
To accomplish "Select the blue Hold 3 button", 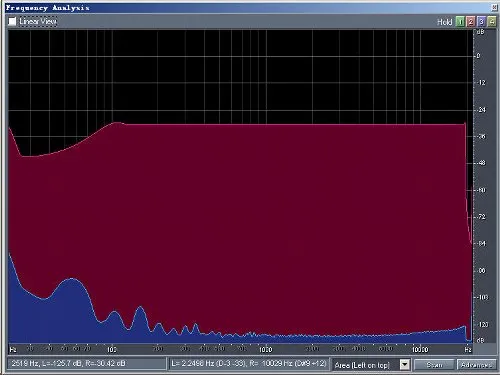I will pos(481,22).
